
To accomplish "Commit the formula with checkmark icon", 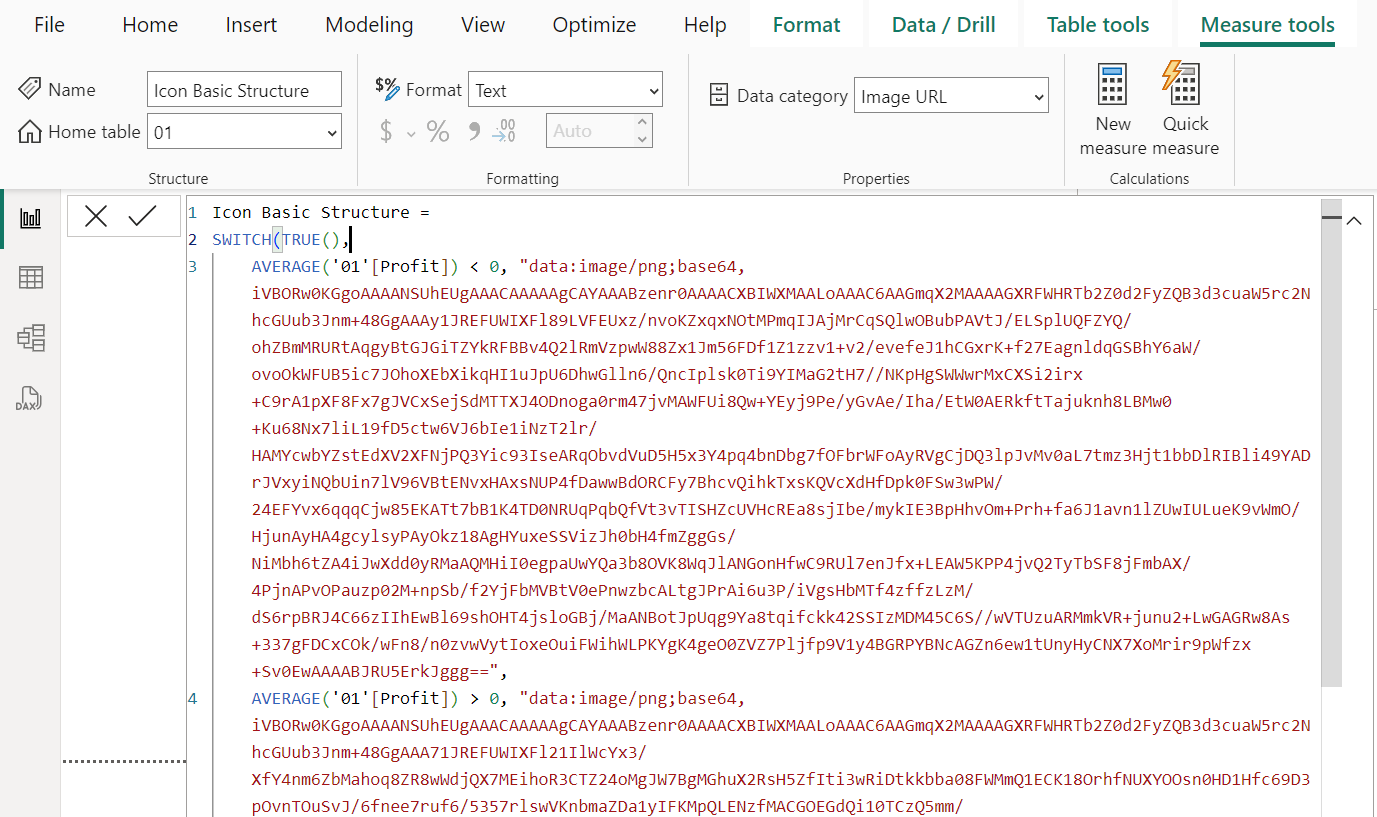I will click(142, 216).
